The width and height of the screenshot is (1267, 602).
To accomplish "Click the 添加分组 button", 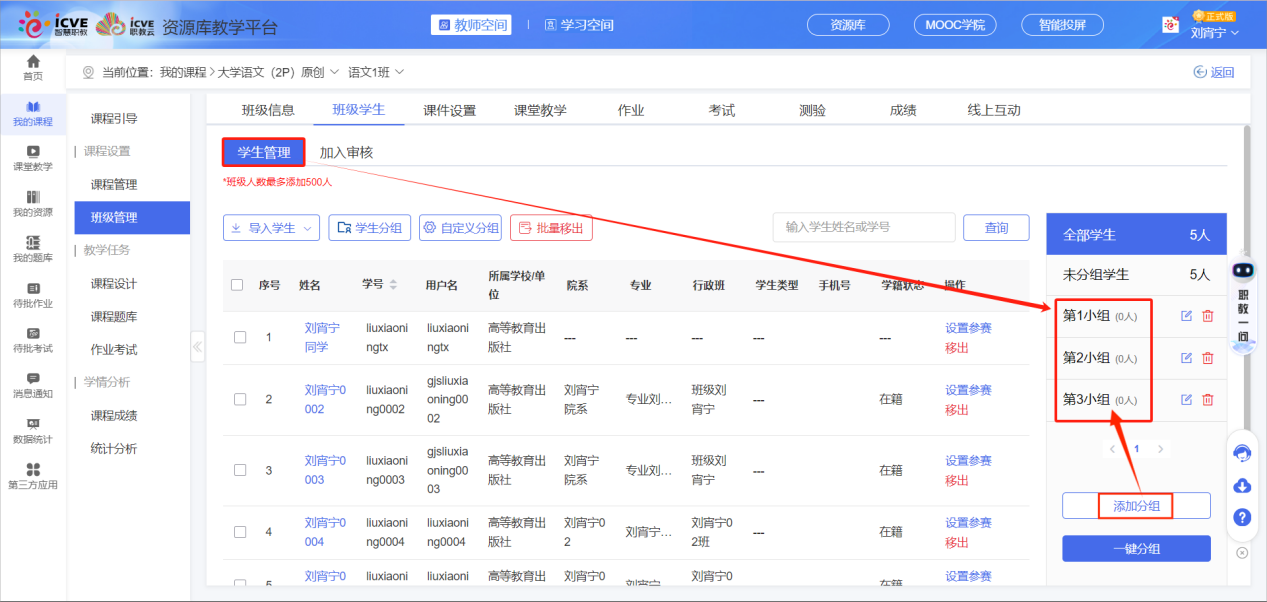I will (1136, 506).
